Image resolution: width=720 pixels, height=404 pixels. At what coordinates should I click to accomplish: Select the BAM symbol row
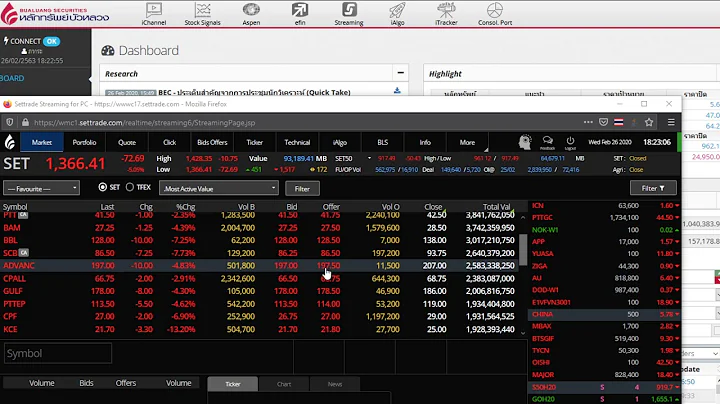[12, 228]
